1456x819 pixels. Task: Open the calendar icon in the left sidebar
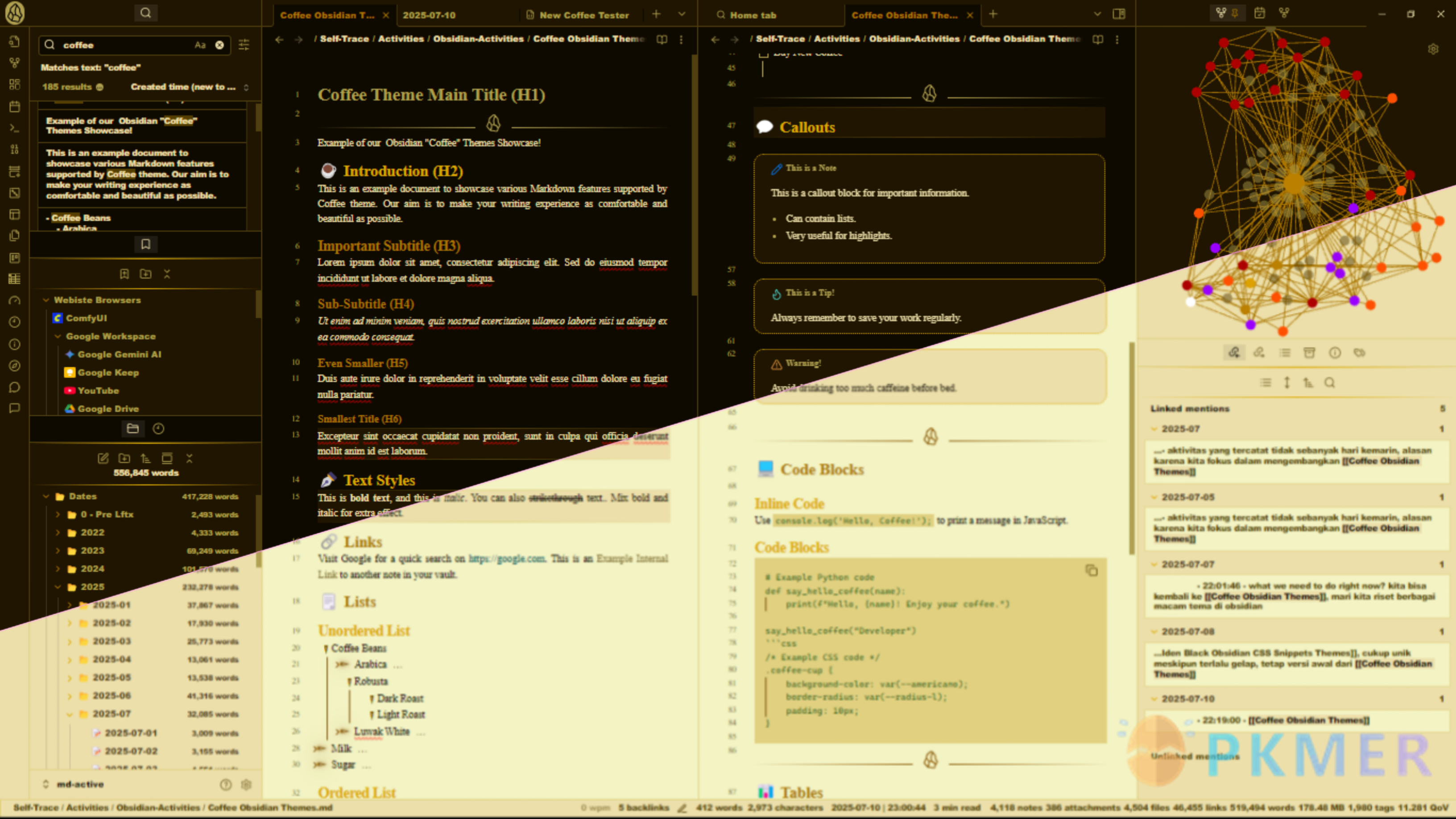[15, 106]
